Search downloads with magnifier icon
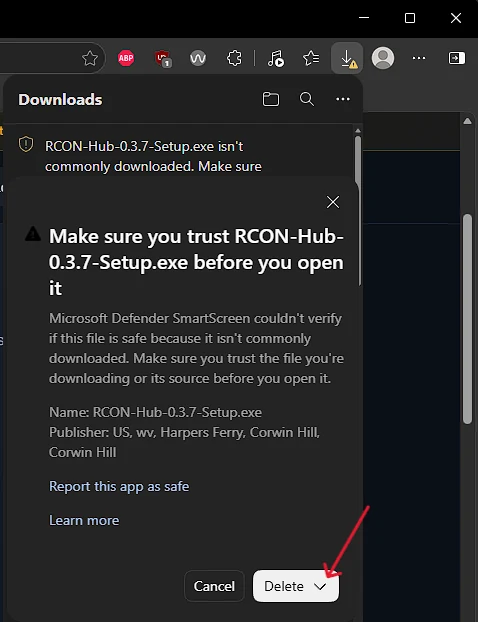 tap(307, 99)
